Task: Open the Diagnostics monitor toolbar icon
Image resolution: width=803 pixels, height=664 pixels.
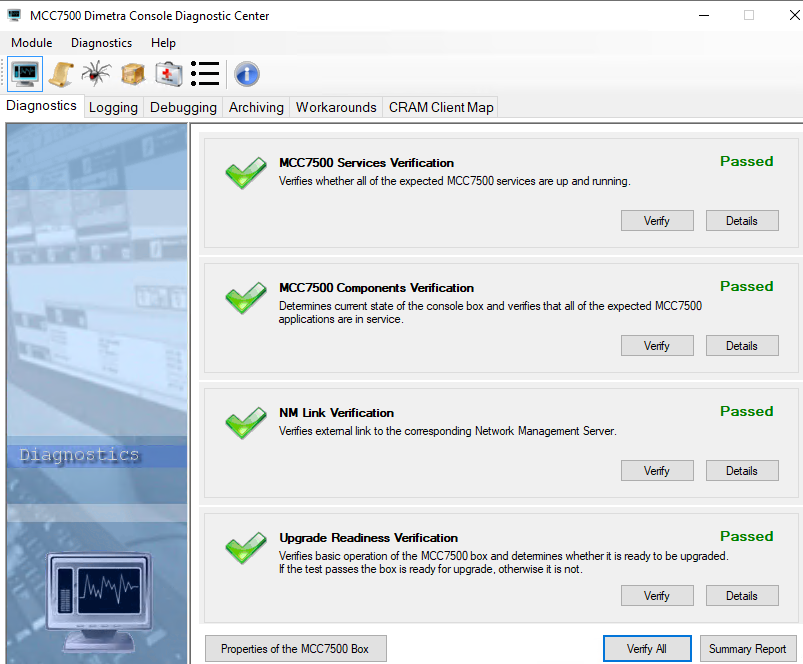Action: pyautogui.click(x=25, y=74)
